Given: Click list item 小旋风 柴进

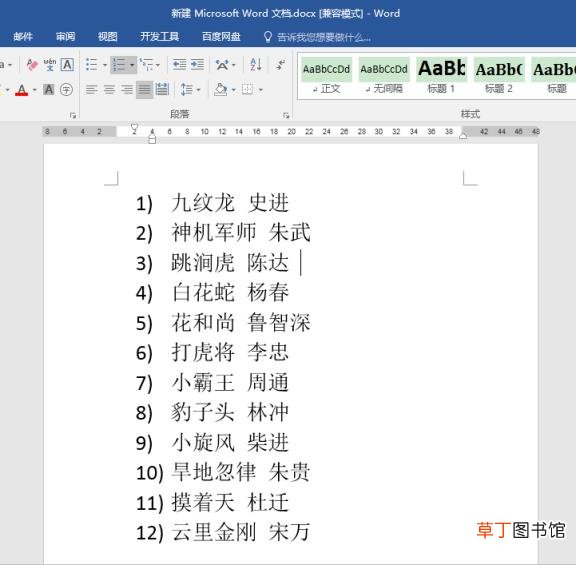Looking at the screenshot, I should point(230,442).
